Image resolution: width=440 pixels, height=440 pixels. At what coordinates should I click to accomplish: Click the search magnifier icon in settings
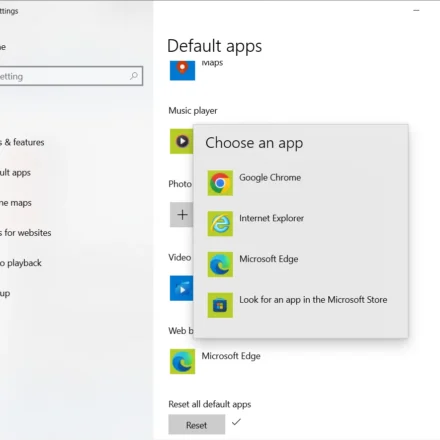point(134,76)
